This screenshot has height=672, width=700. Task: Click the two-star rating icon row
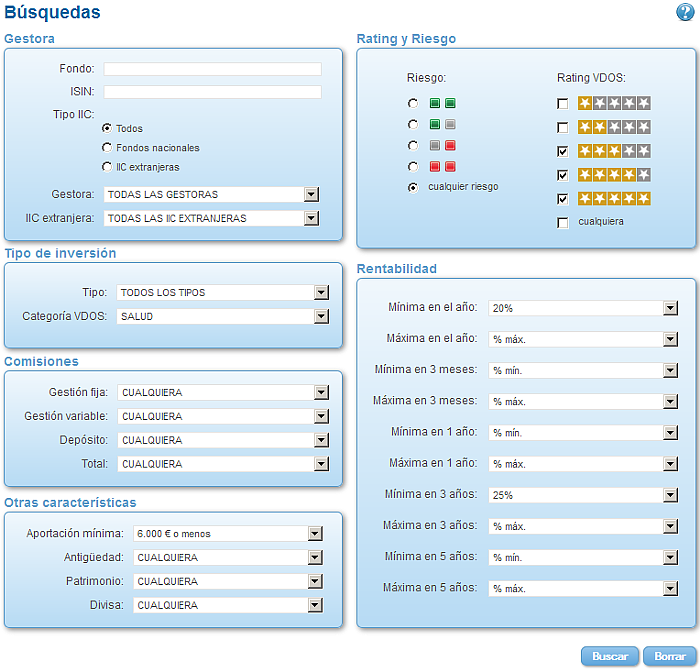(x=614, y=127)
